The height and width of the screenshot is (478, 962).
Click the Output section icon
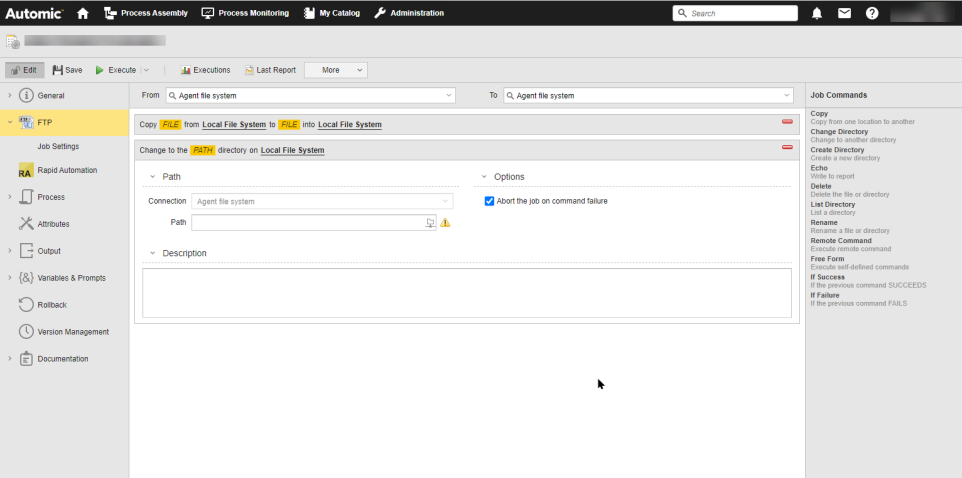click(x=26, y=251)
